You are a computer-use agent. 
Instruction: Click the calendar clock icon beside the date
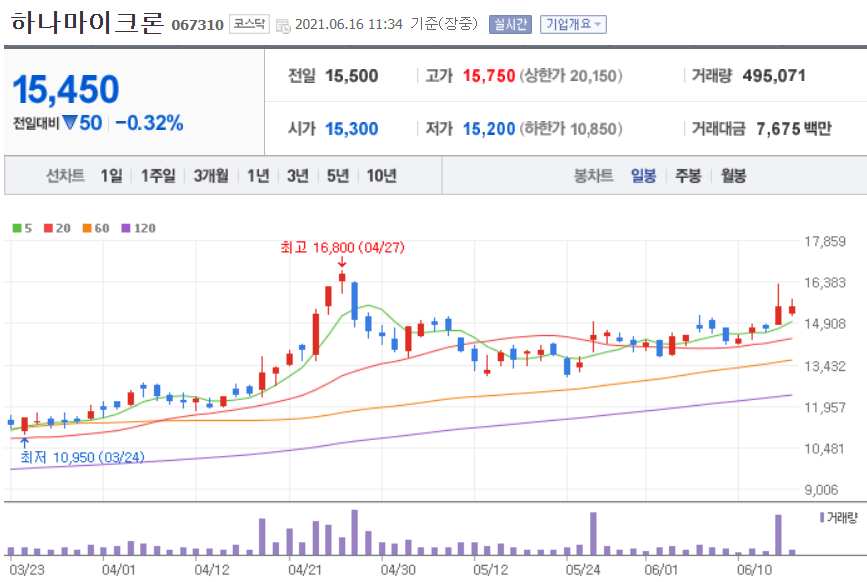[283, 25]
